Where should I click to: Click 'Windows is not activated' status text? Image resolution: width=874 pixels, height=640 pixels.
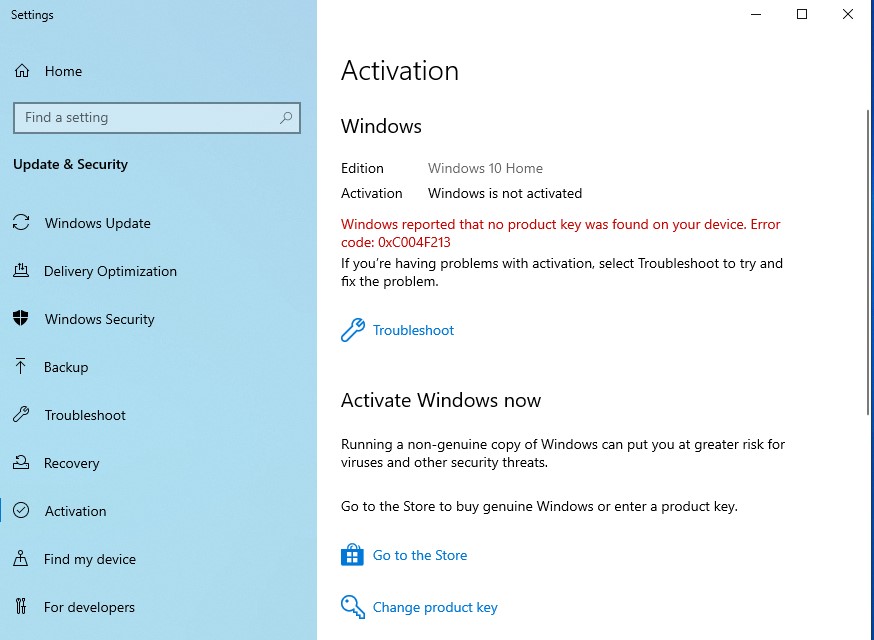point(504,193)
